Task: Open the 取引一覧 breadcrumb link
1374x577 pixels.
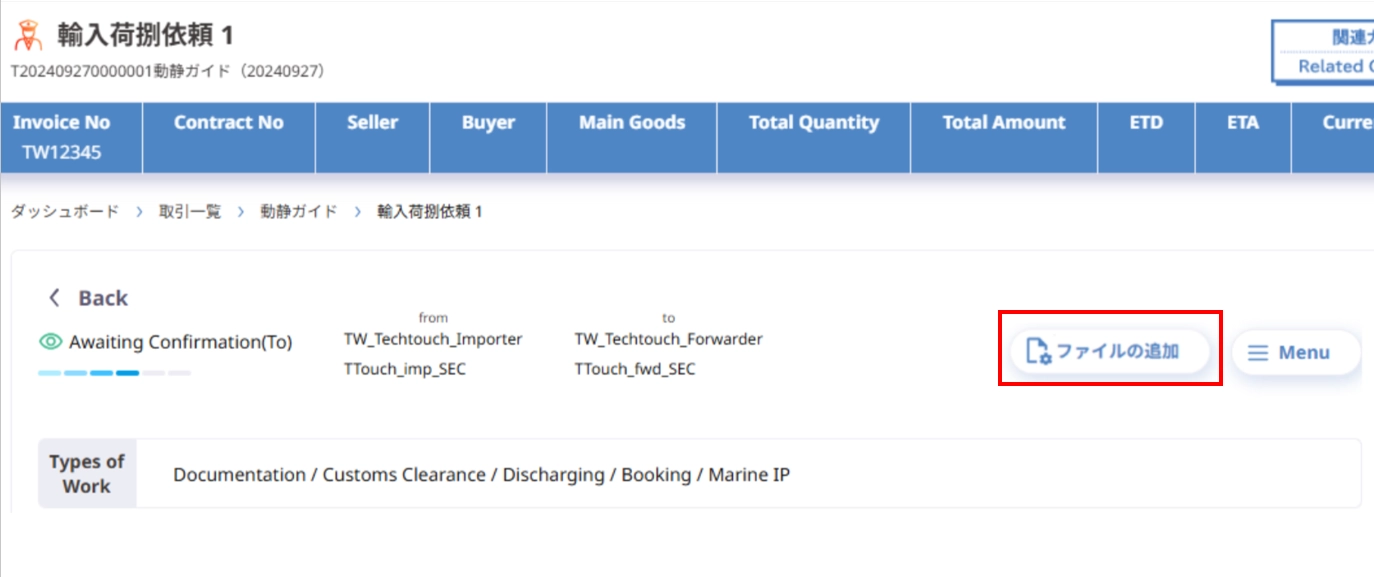Action: click(x=190, y=212)
